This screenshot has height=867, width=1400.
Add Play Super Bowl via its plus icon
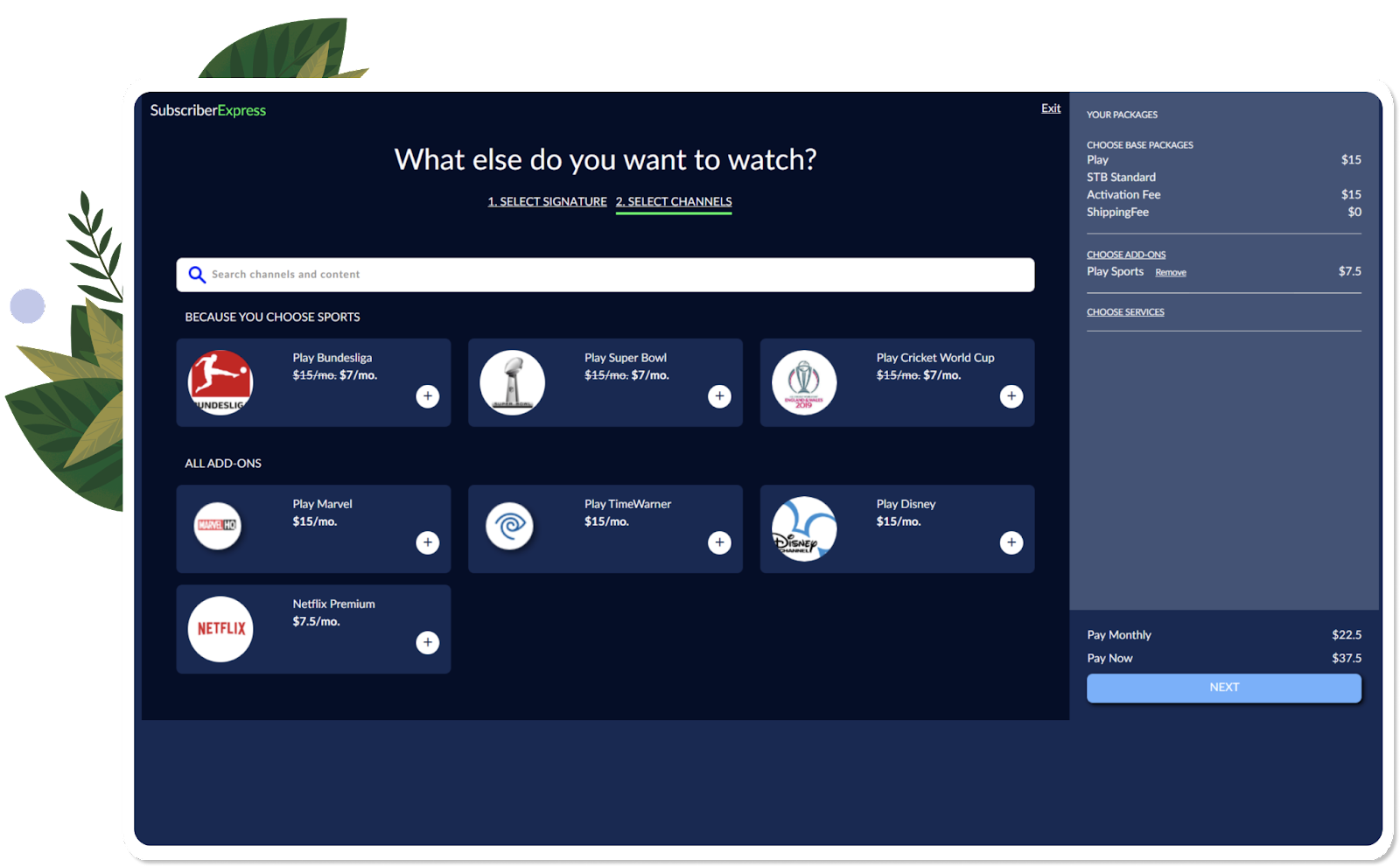(719, 396)
